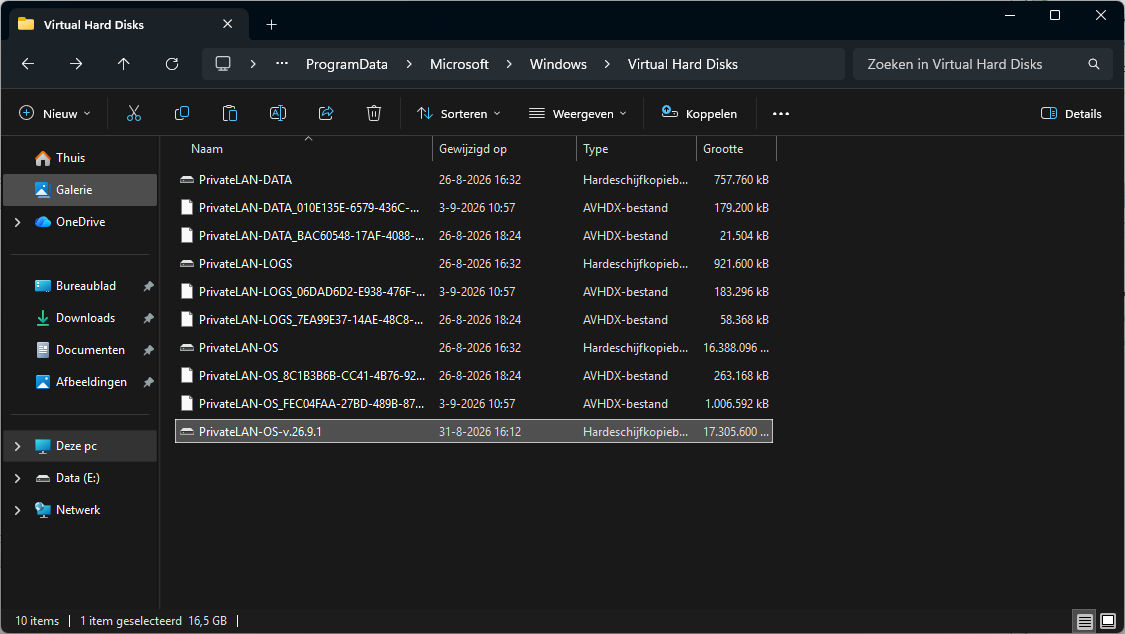Close the Virtual Hard Disks tab
This screenshot has height=634, width=1125.
(x=227, y=24)
